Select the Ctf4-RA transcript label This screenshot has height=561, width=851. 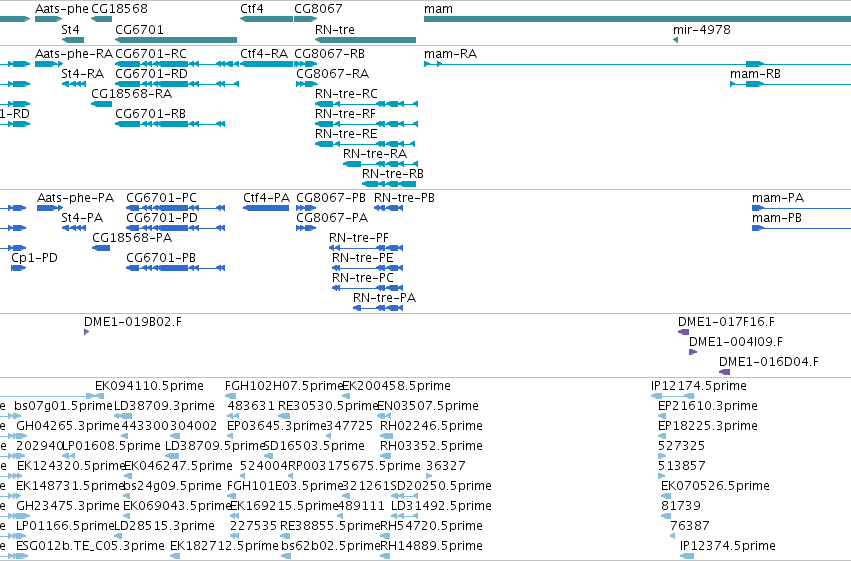point(264,54)
